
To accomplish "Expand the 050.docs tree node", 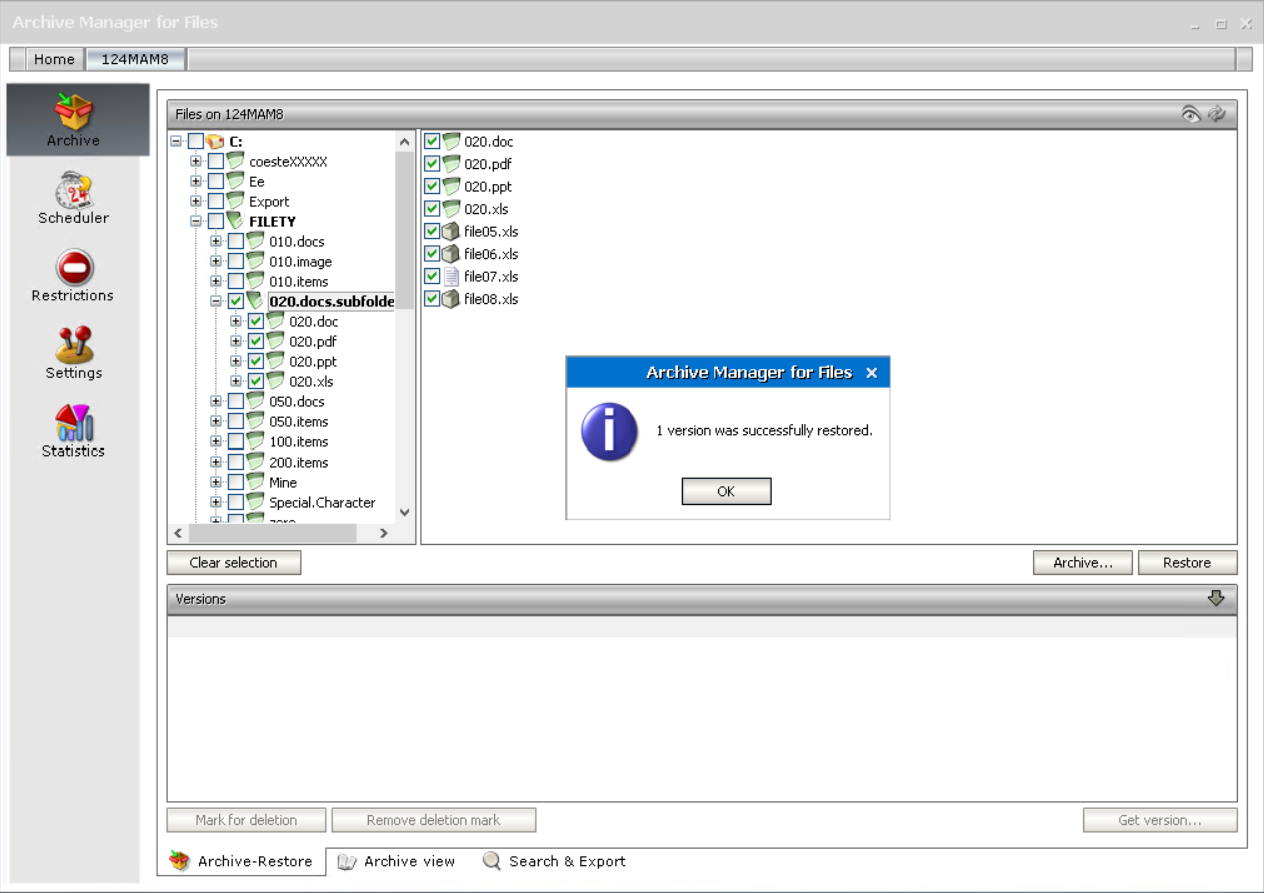I will click(x=216, y=401).
